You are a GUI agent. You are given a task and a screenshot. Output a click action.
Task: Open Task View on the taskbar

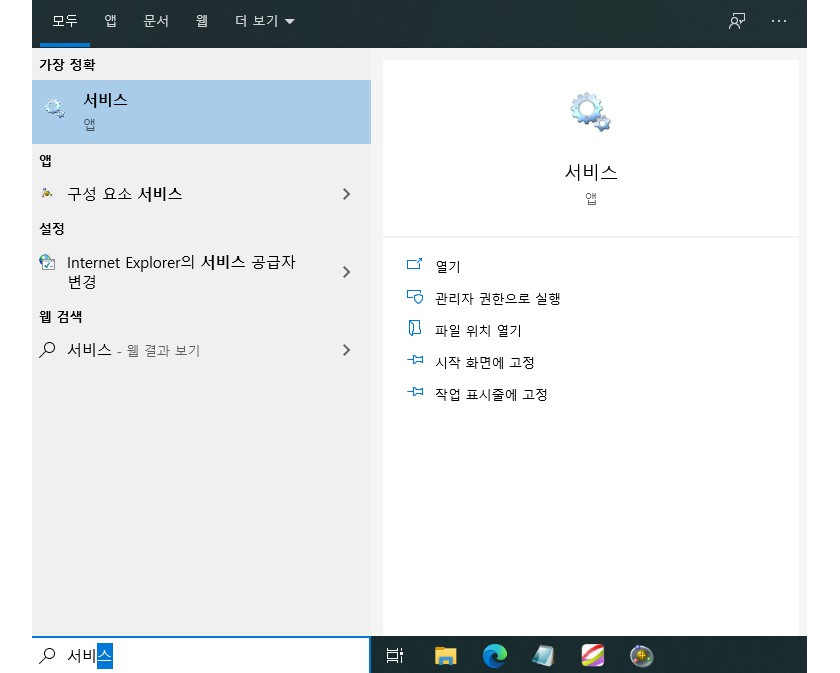tap(395, 655)
